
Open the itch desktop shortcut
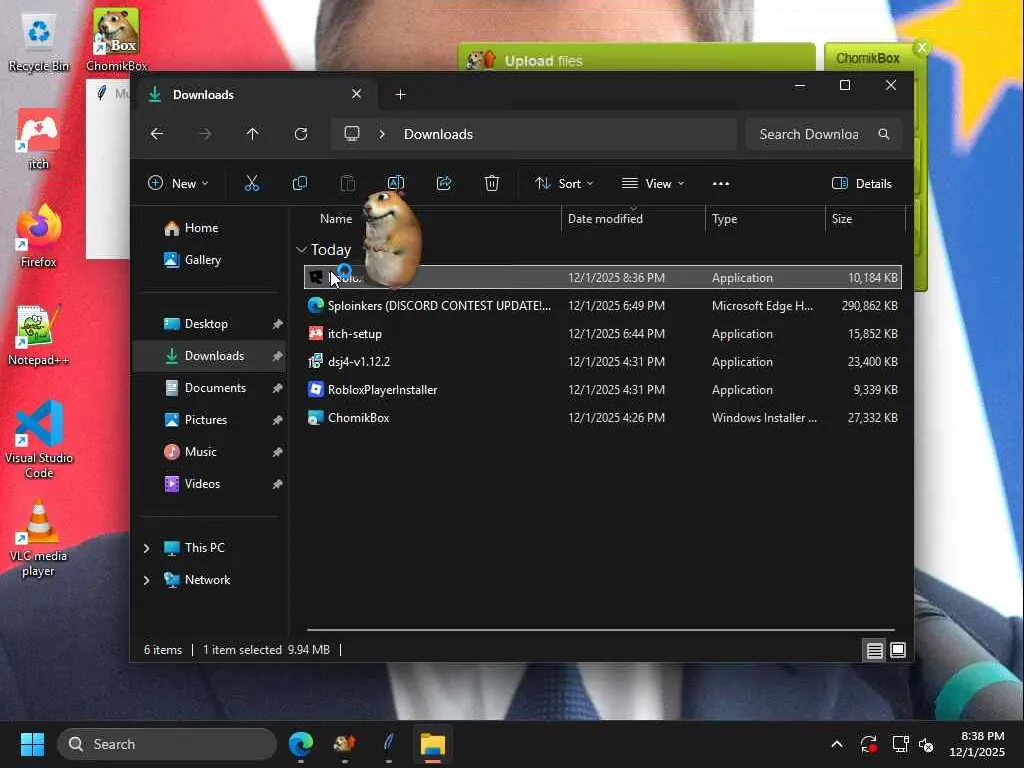tap(39, 140)
